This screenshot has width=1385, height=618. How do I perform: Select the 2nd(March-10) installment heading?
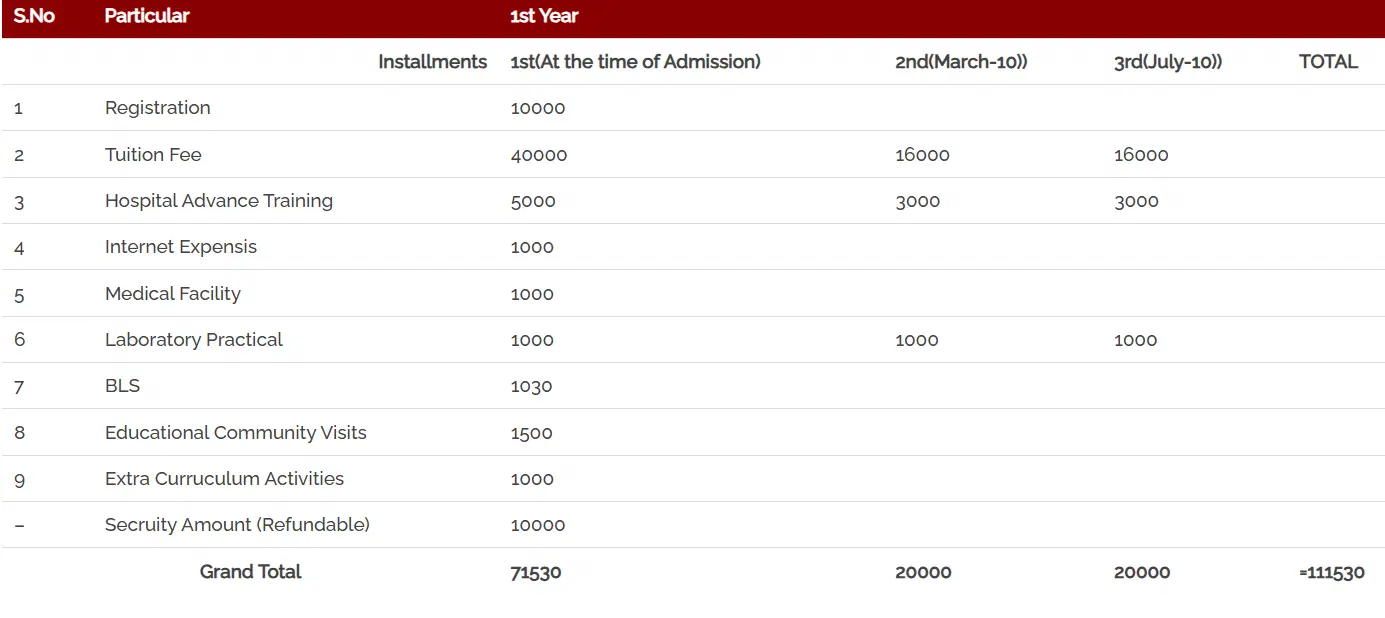[x=961, y=62]
